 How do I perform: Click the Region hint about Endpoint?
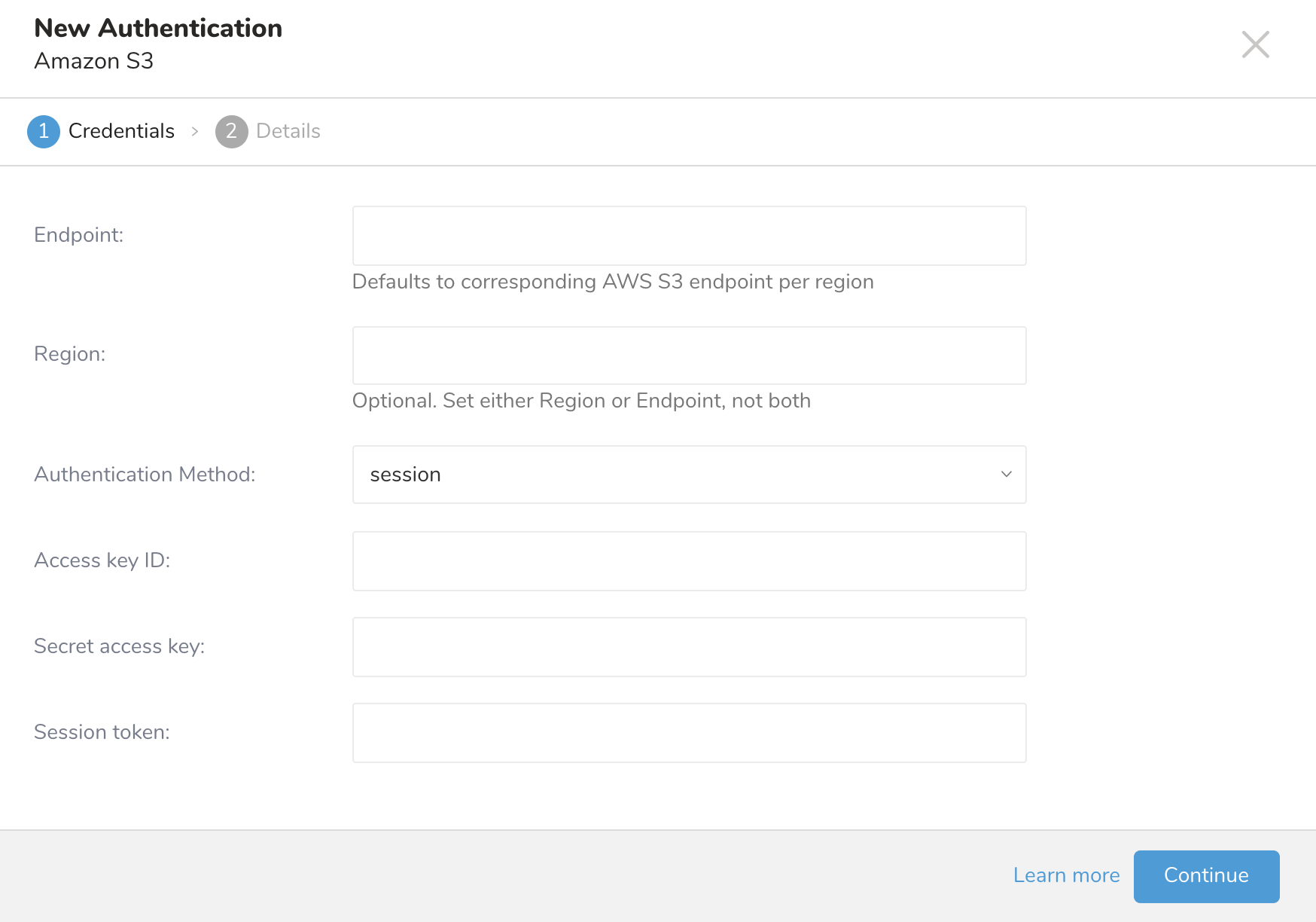click(581, 401)
